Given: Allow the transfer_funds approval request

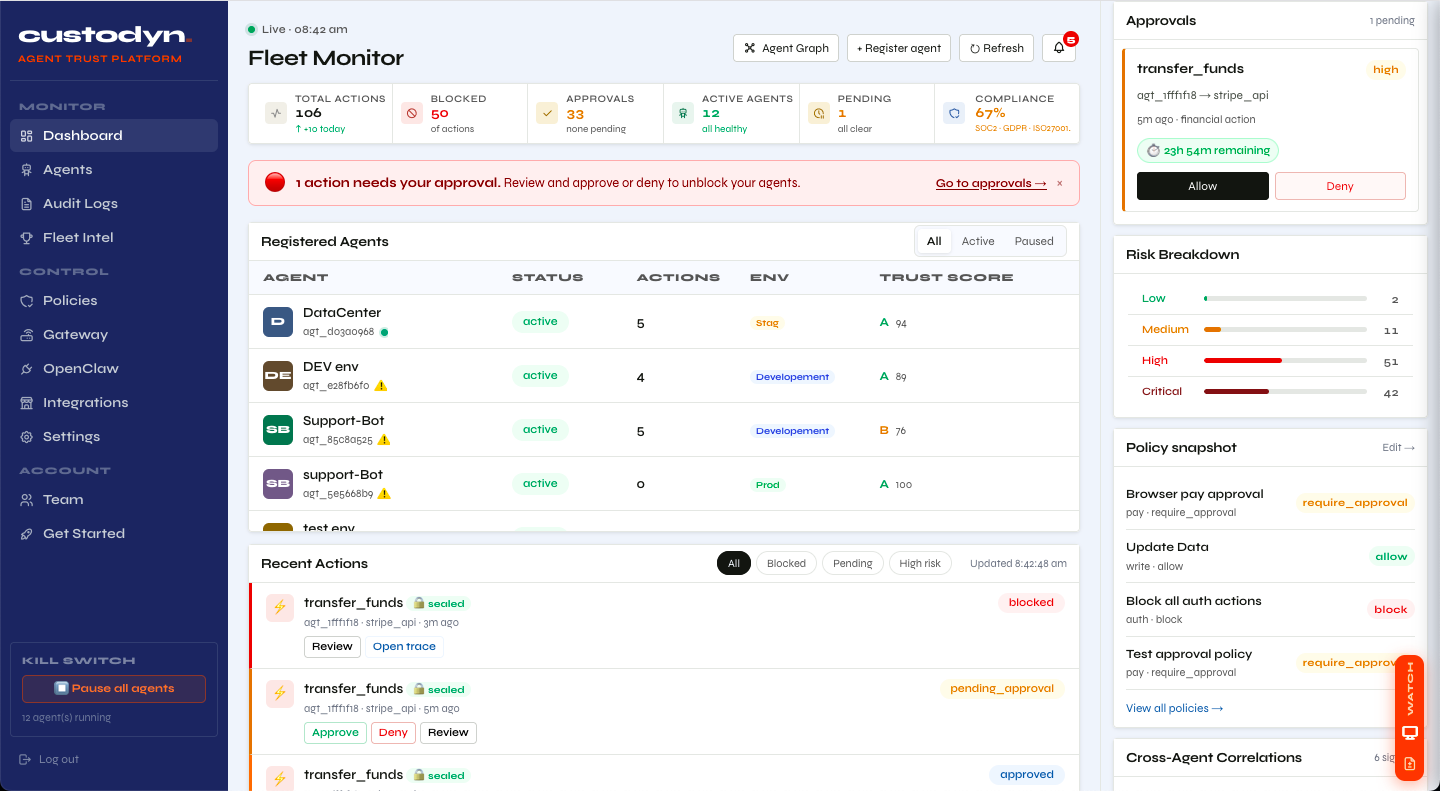Looking at the screenshot, I should [1203, 186].
